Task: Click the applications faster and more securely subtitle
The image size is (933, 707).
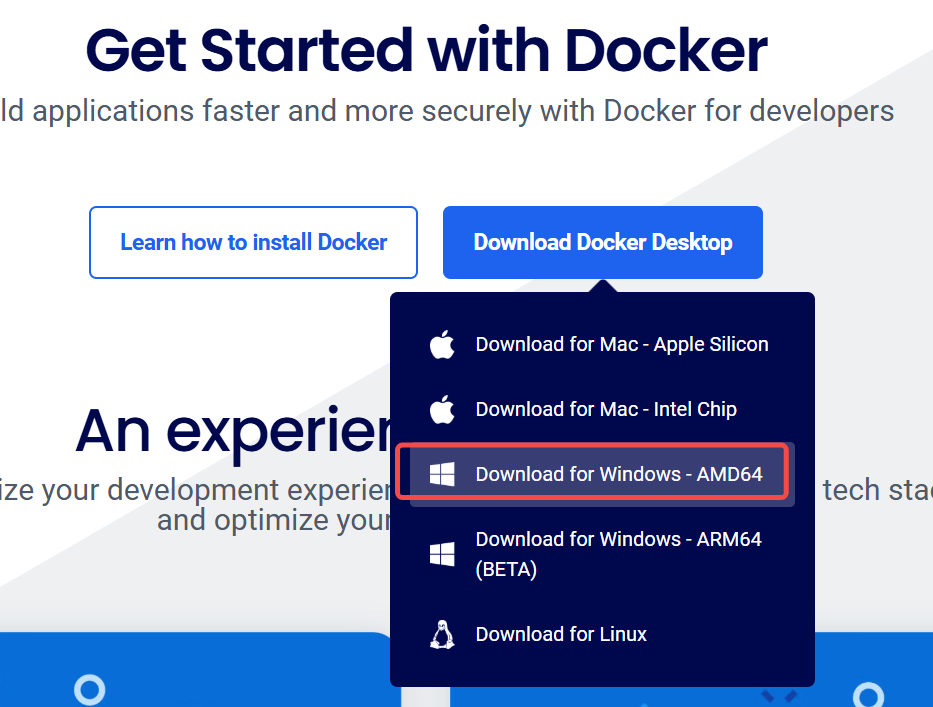Action: (447, 111)
